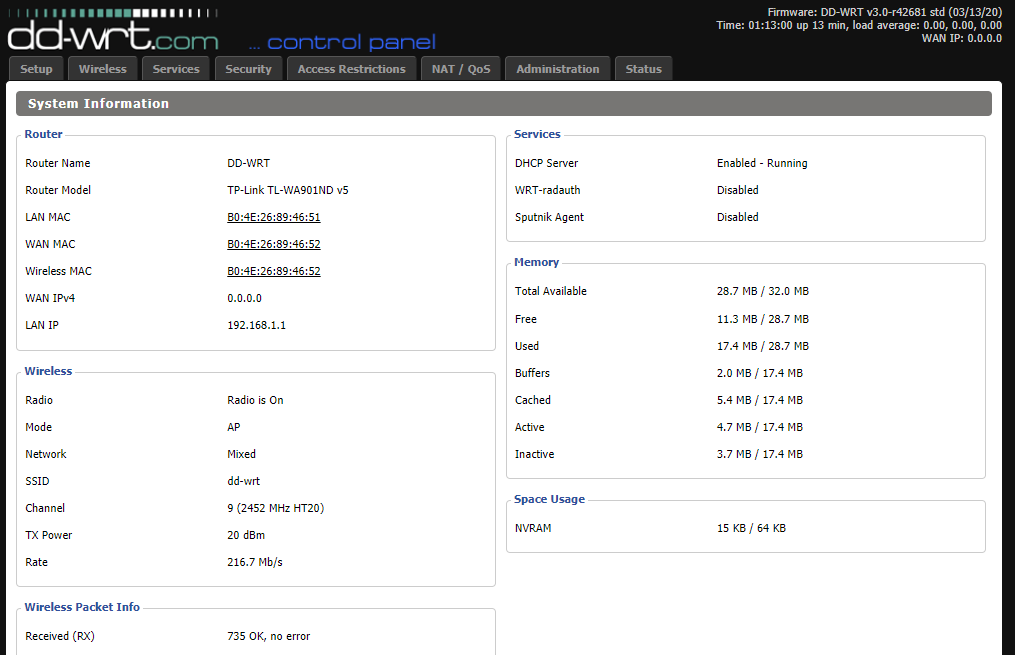The height and width of the screenshot is (655, 1015).
Task: Click the LAN MAC address link ending 46:51
Action: point(274,217)
